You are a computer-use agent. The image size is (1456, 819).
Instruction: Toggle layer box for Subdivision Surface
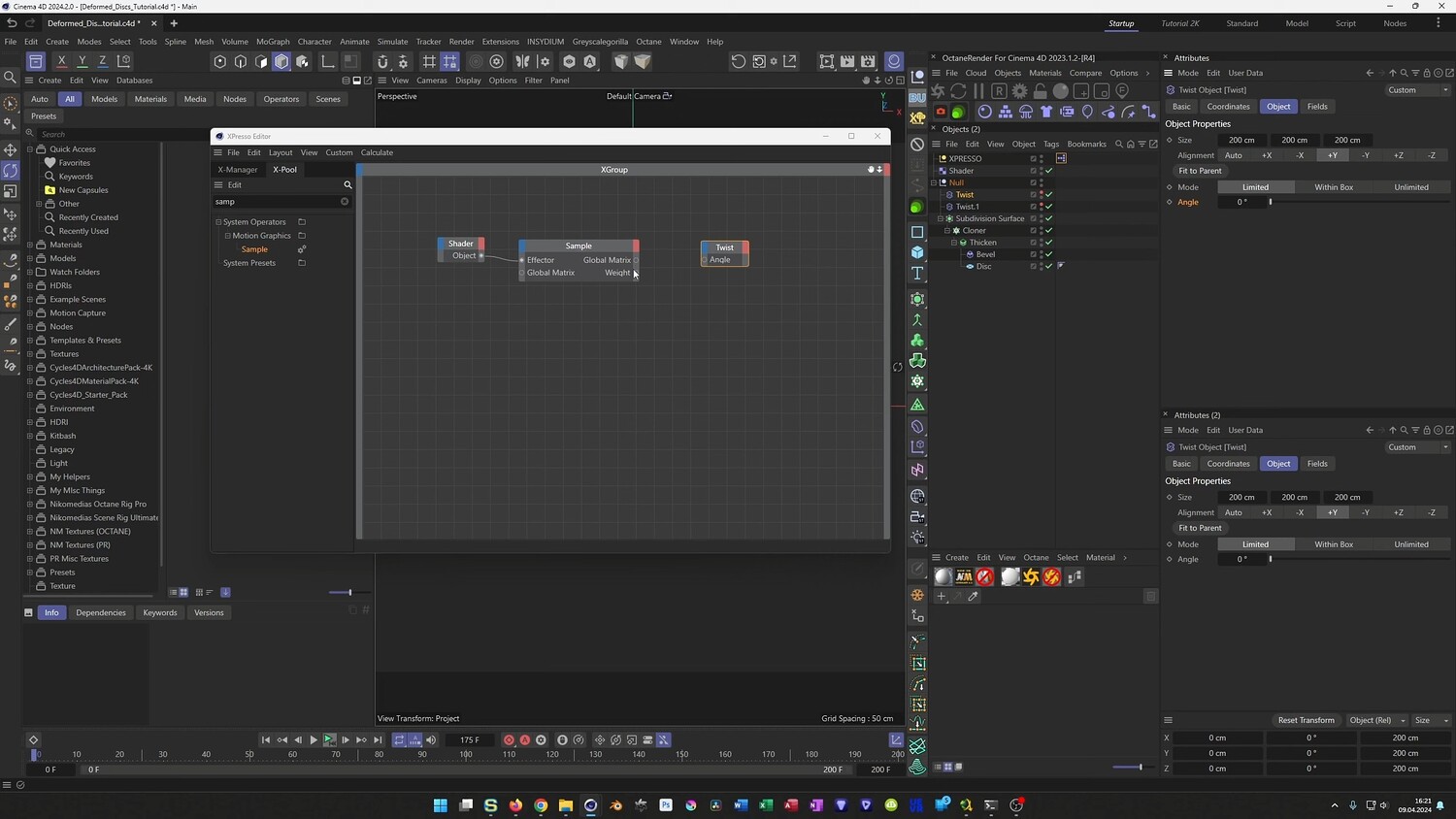(1034, 218)
